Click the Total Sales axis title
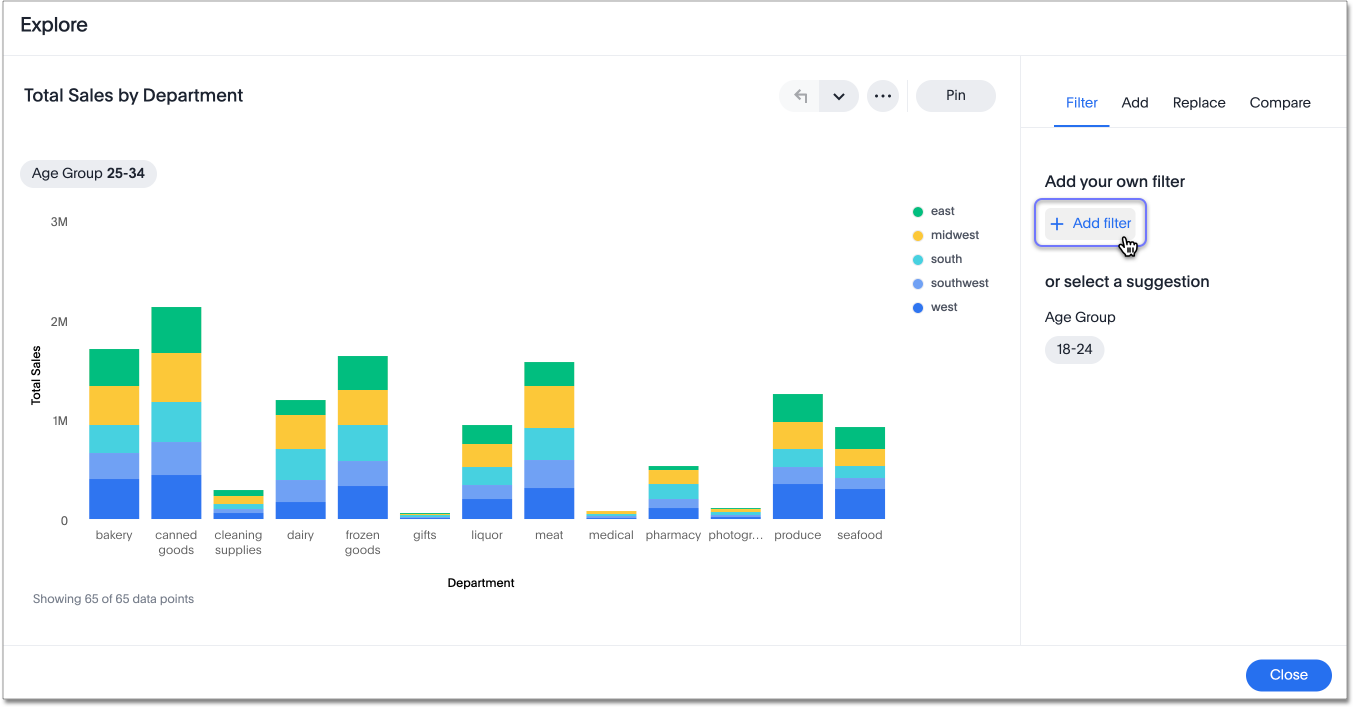Screen dimensions: 1354x708 pos(37,375)
